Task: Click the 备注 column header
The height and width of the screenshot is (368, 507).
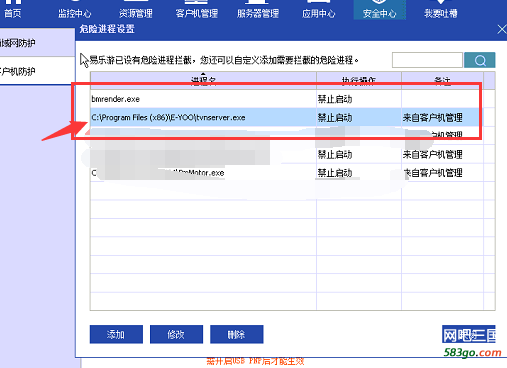Action: pos(442,80)
